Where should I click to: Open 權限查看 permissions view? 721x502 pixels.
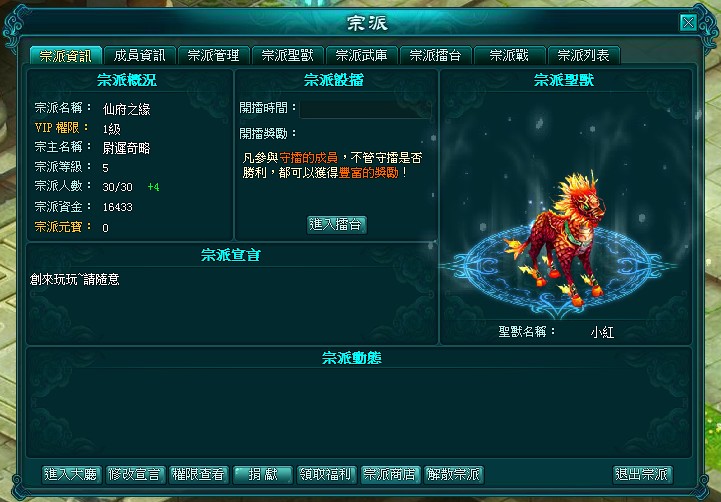199,474
